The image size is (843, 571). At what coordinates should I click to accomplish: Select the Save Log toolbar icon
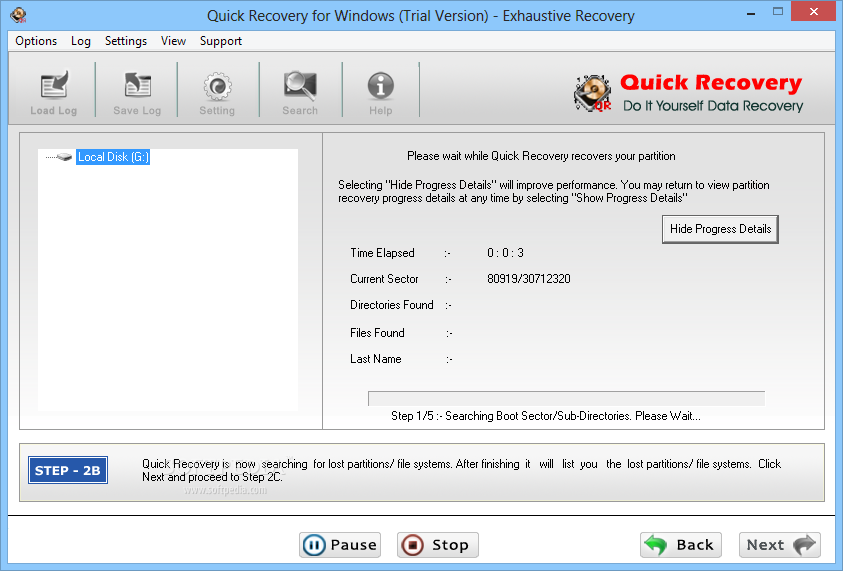click(x=137, y=85)
